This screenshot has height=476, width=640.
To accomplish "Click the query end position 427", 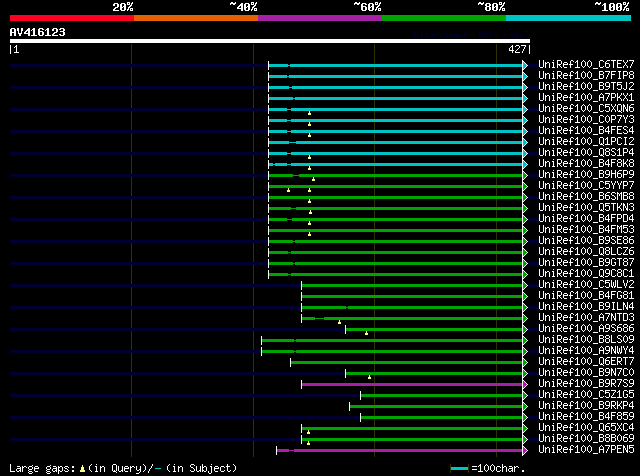I will (x=517, y=49).
